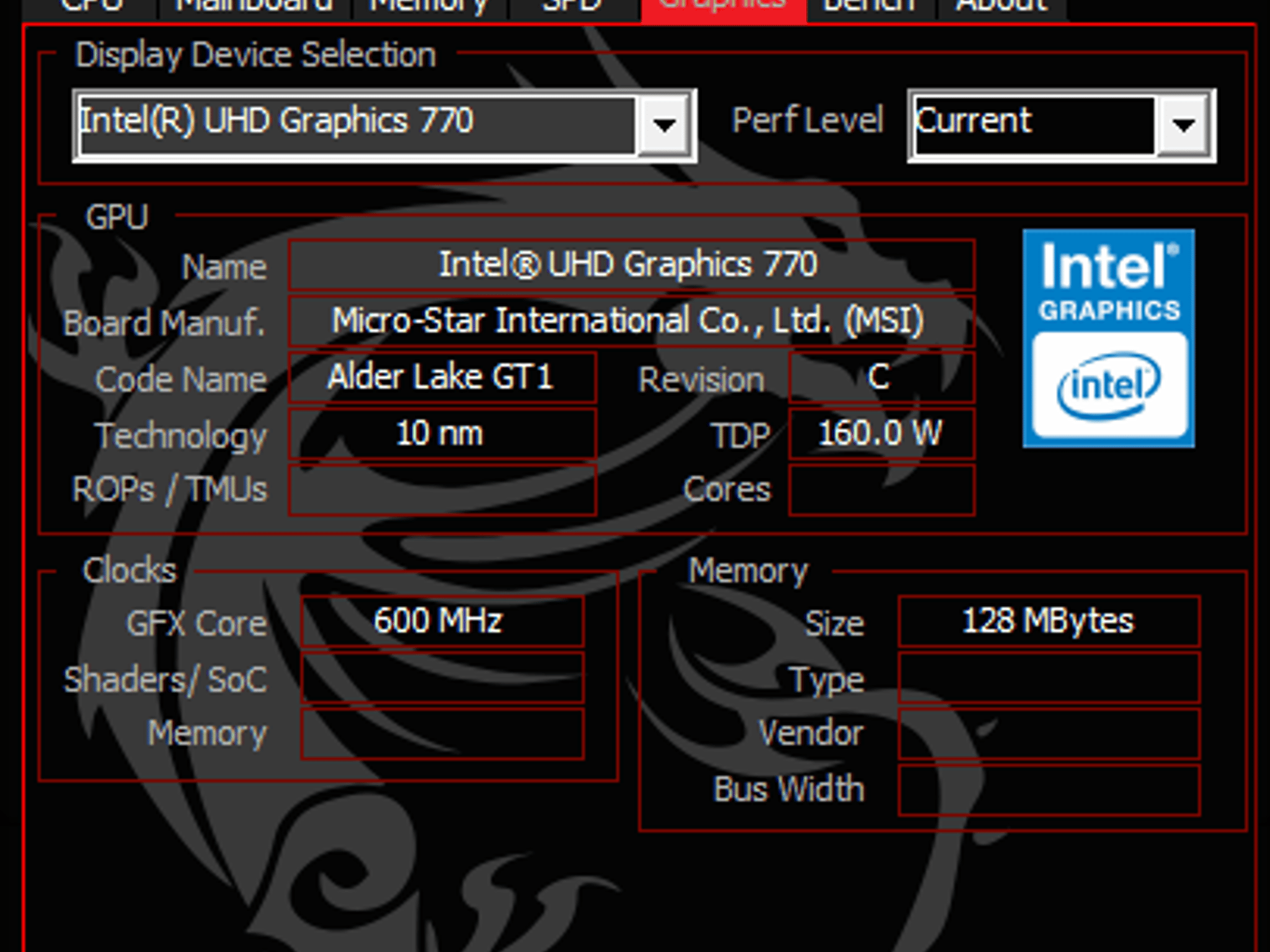The image size is (1270, 952).
Task: Click the Technology label
Action: click(x=181, y=437)
